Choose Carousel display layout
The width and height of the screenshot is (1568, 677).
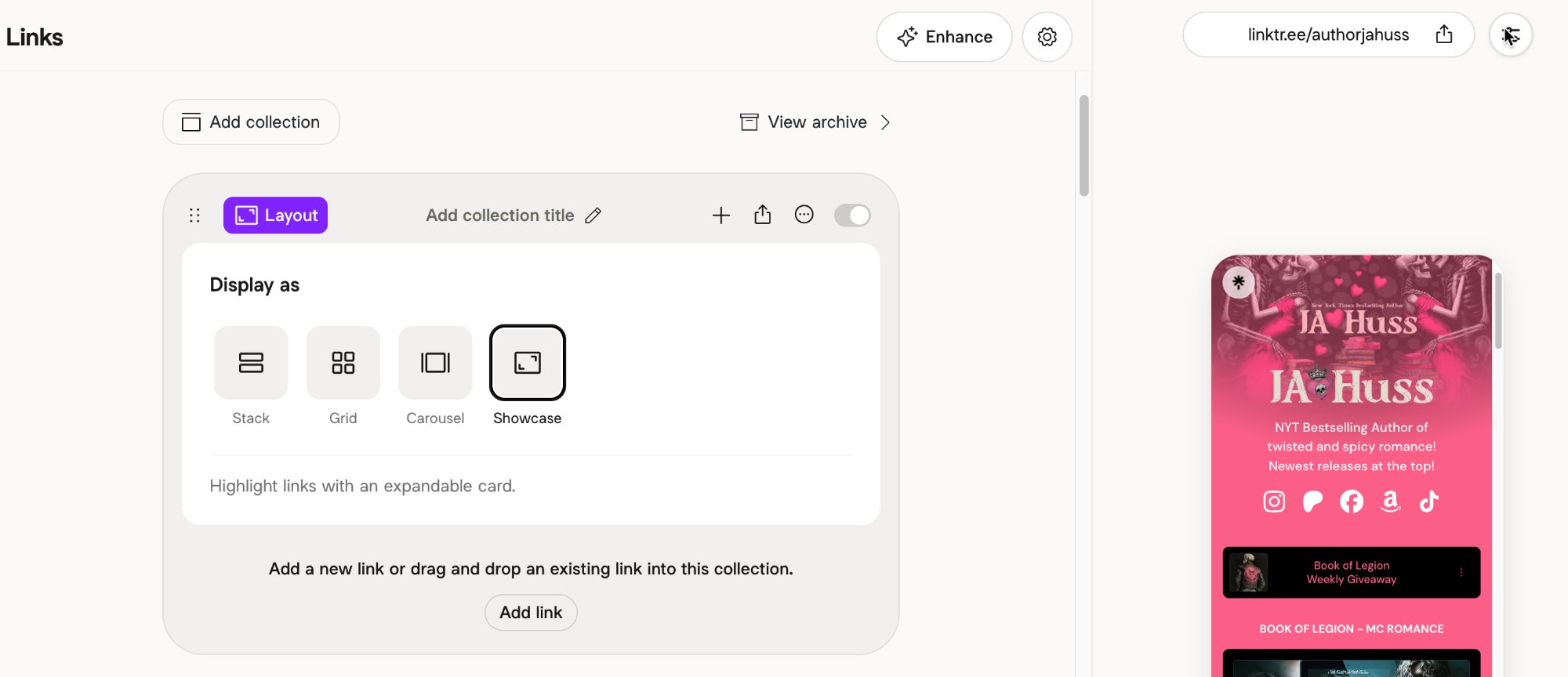click(435, 364)
